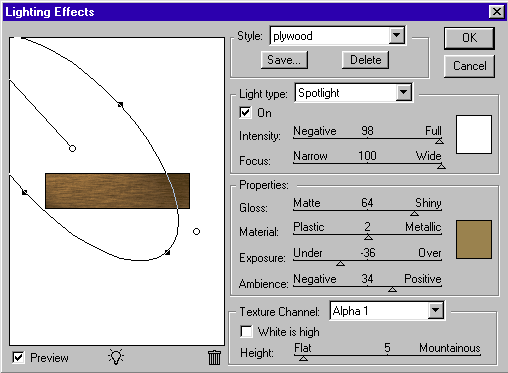Click the Positive label on Ambience slider
The height and width of the screenshot is (373, 508).
click(423, 279)
